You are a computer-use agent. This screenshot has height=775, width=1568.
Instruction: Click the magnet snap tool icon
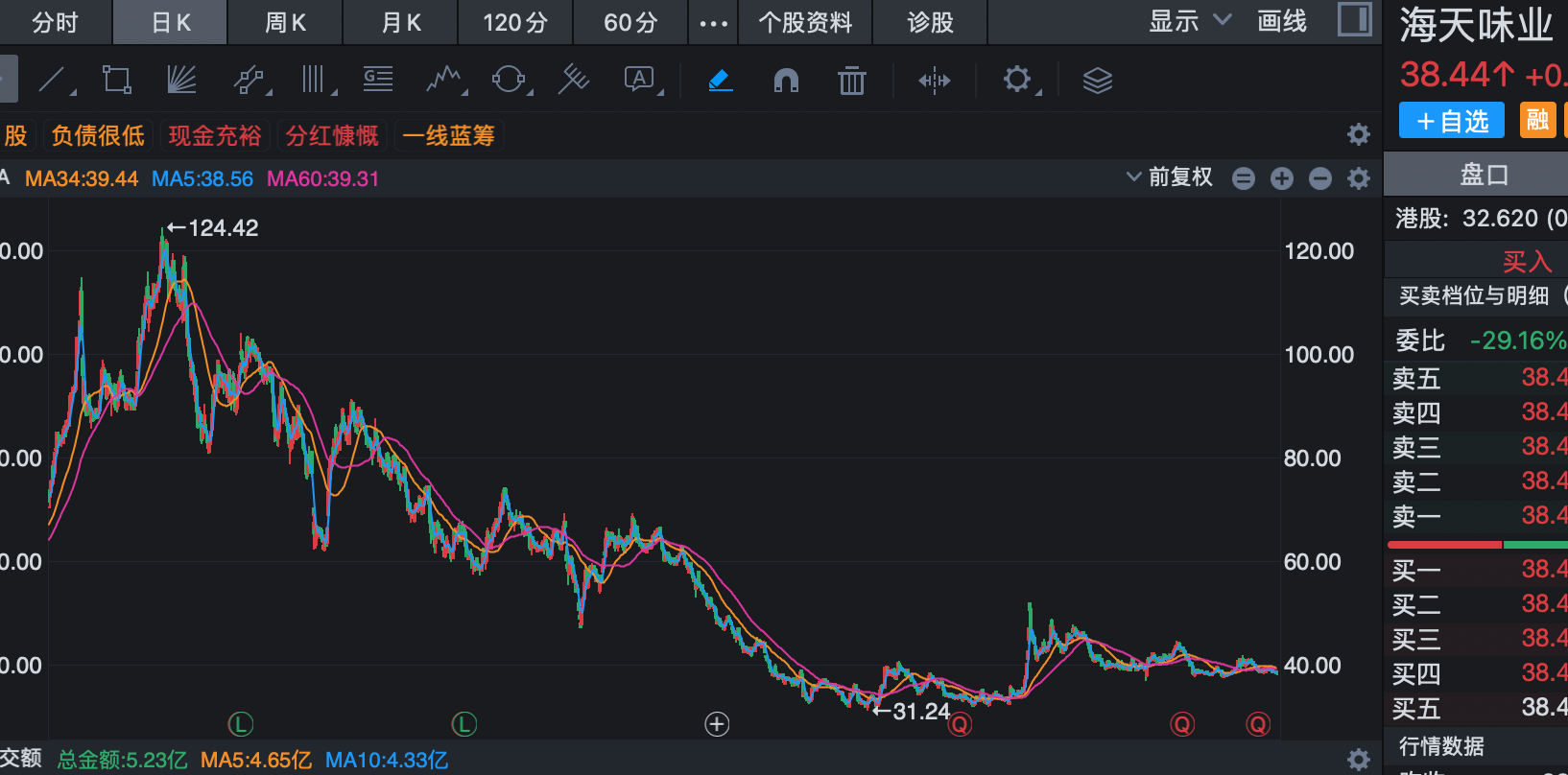click(786, 81)
